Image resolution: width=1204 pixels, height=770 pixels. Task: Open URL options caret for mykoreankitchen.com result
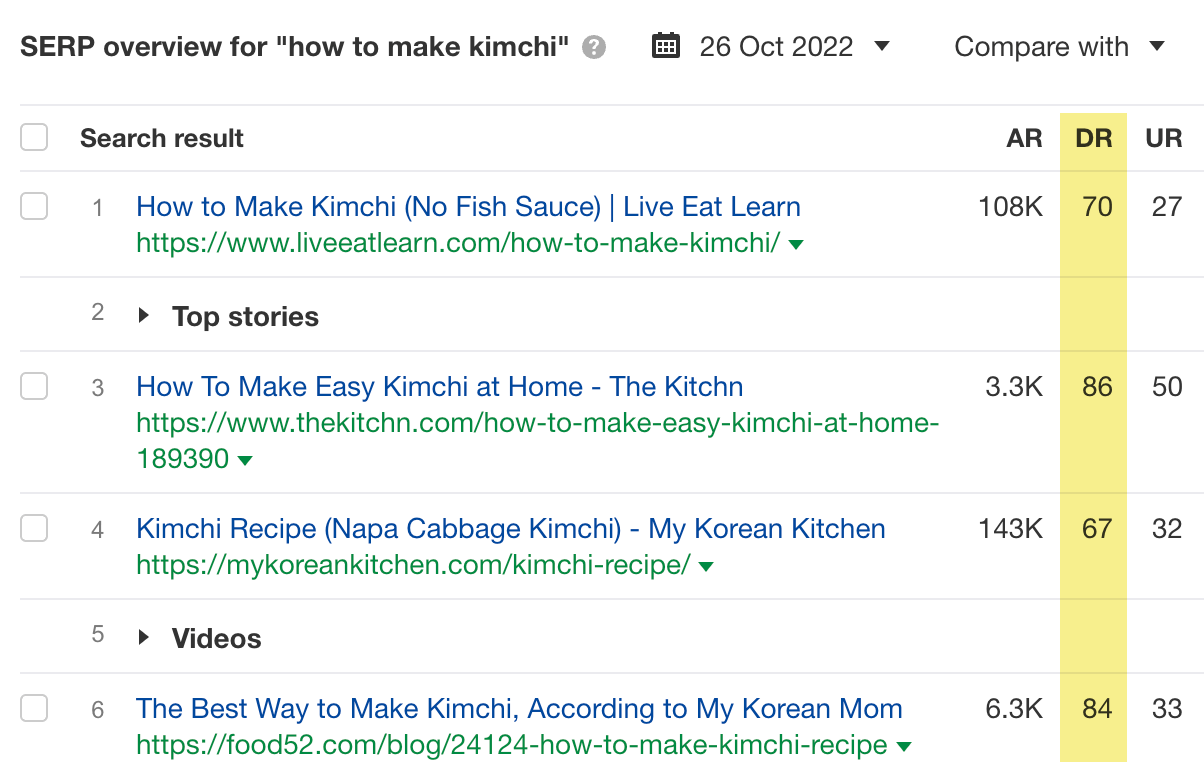[707, 566]
